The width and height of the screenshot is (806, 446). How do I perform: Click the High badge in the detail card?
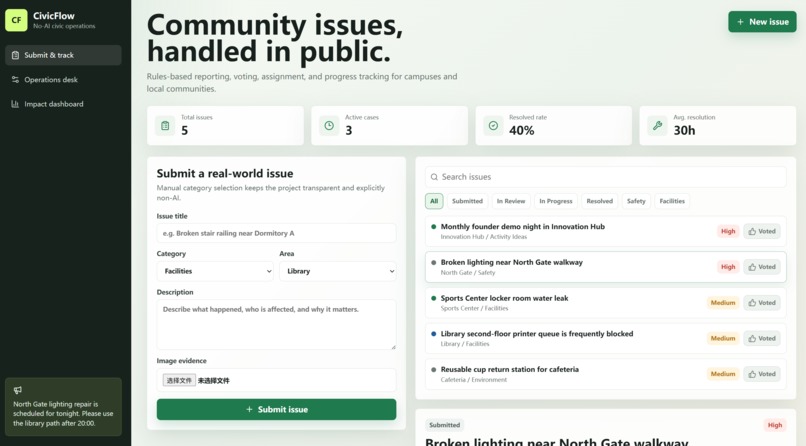pyautogui.click(x=775, y=425)
